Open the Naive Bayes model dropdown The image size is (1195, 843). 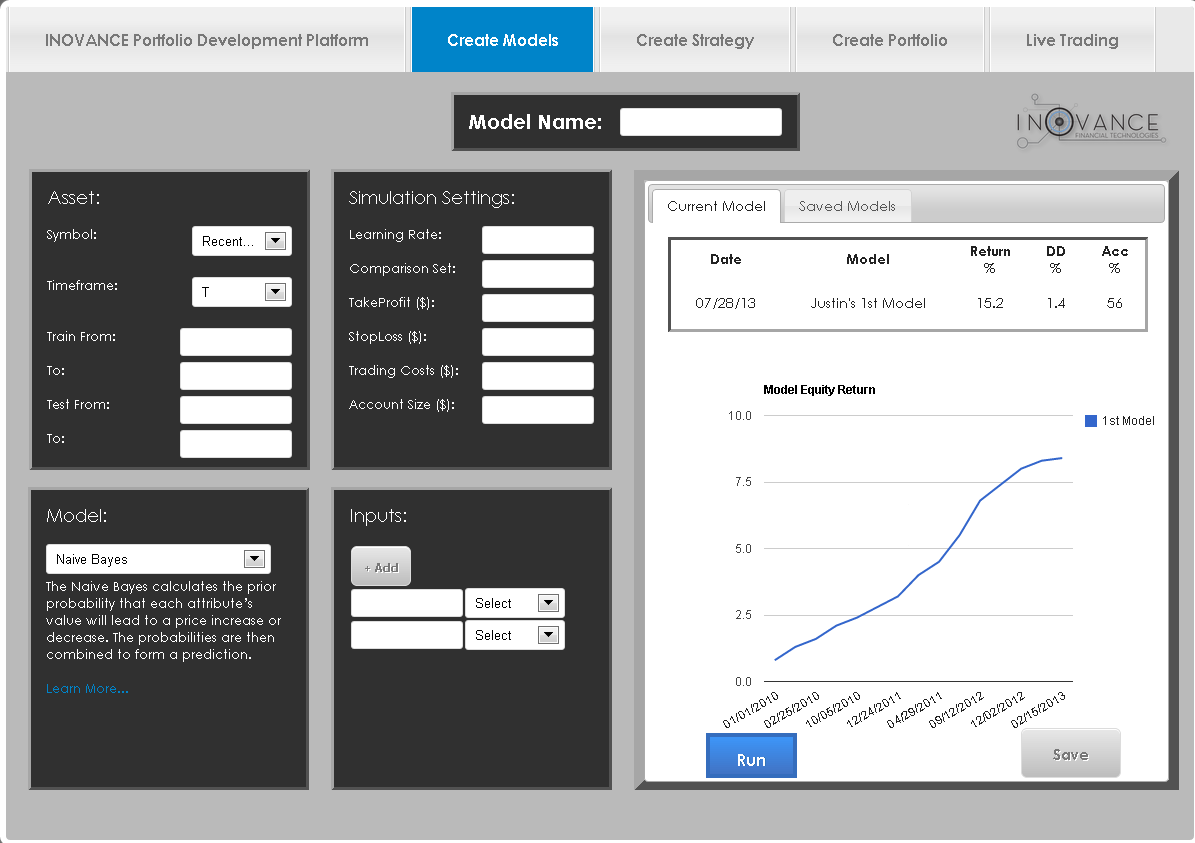coord(254,559)
